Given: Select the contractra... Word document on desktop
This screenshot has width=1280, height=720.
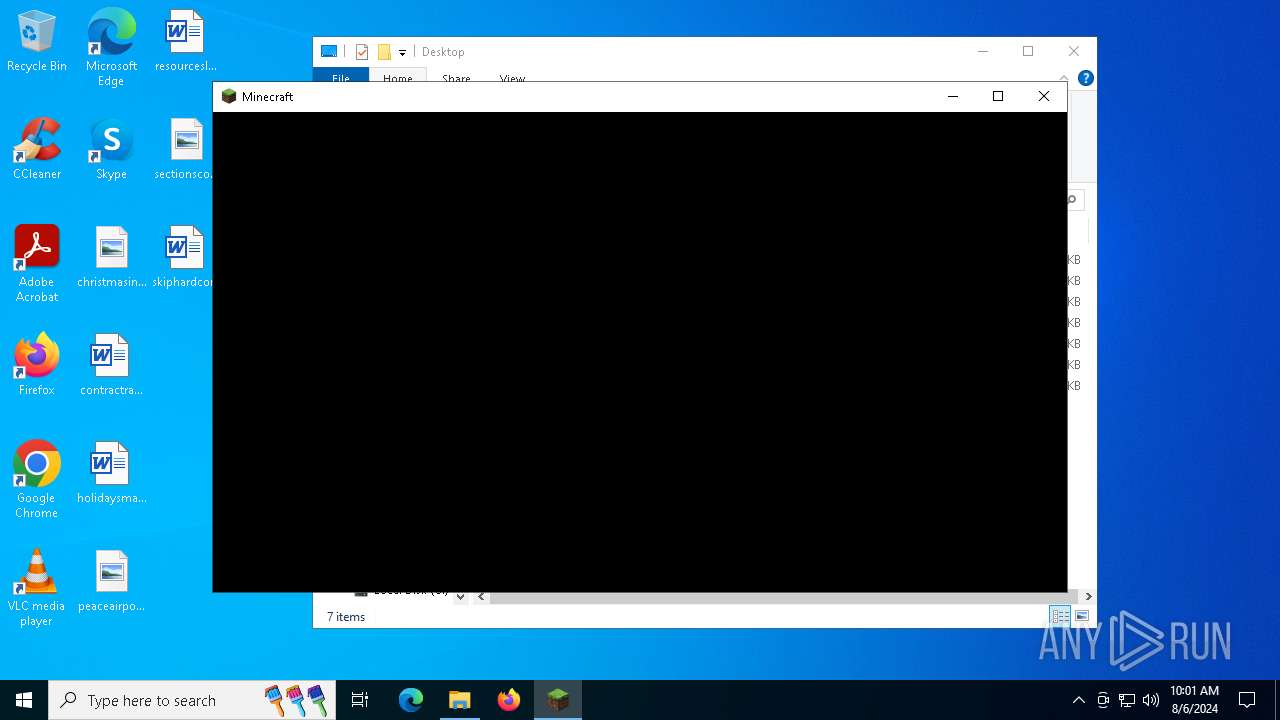Looking at the screenshot, I should pyautogui.click(x=111, y=365).
